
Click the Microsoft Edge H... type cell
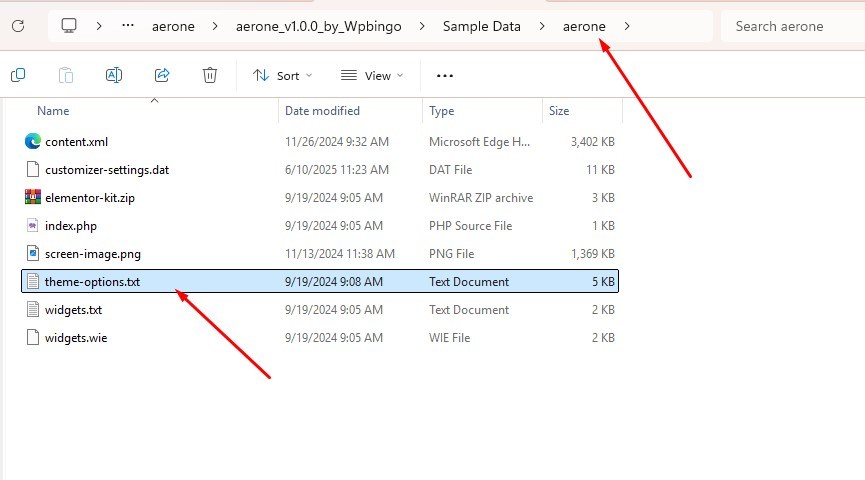coord(479,142)
